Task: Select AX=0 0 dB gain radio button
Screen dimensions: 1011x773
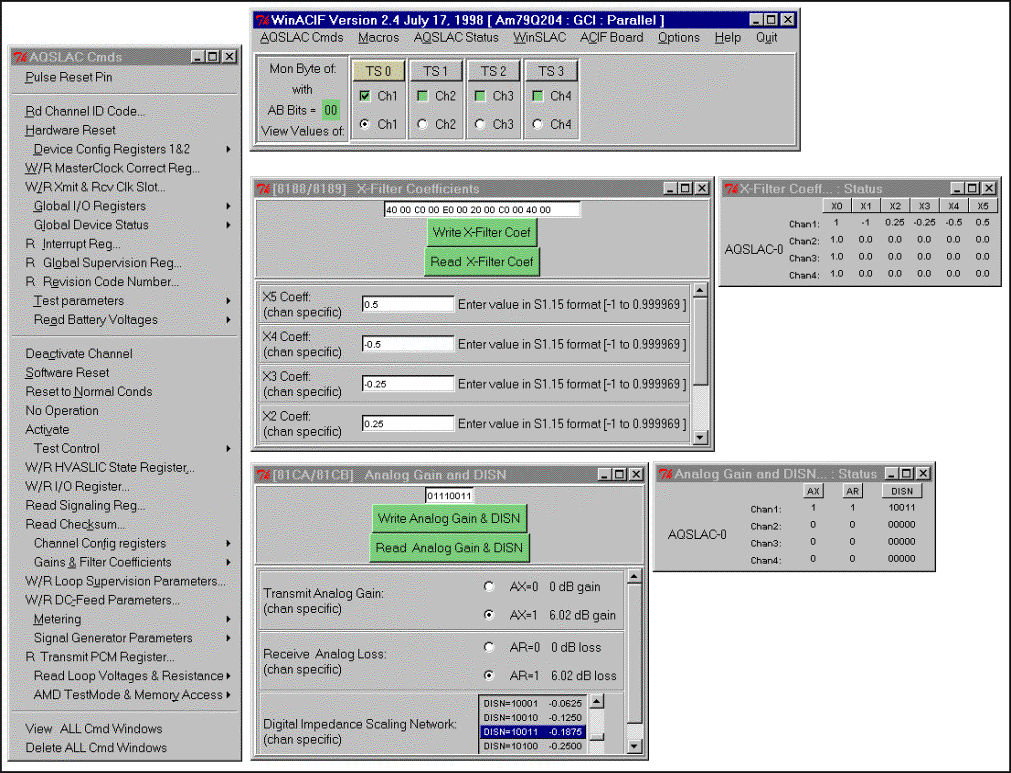Action: pos(489,587)
